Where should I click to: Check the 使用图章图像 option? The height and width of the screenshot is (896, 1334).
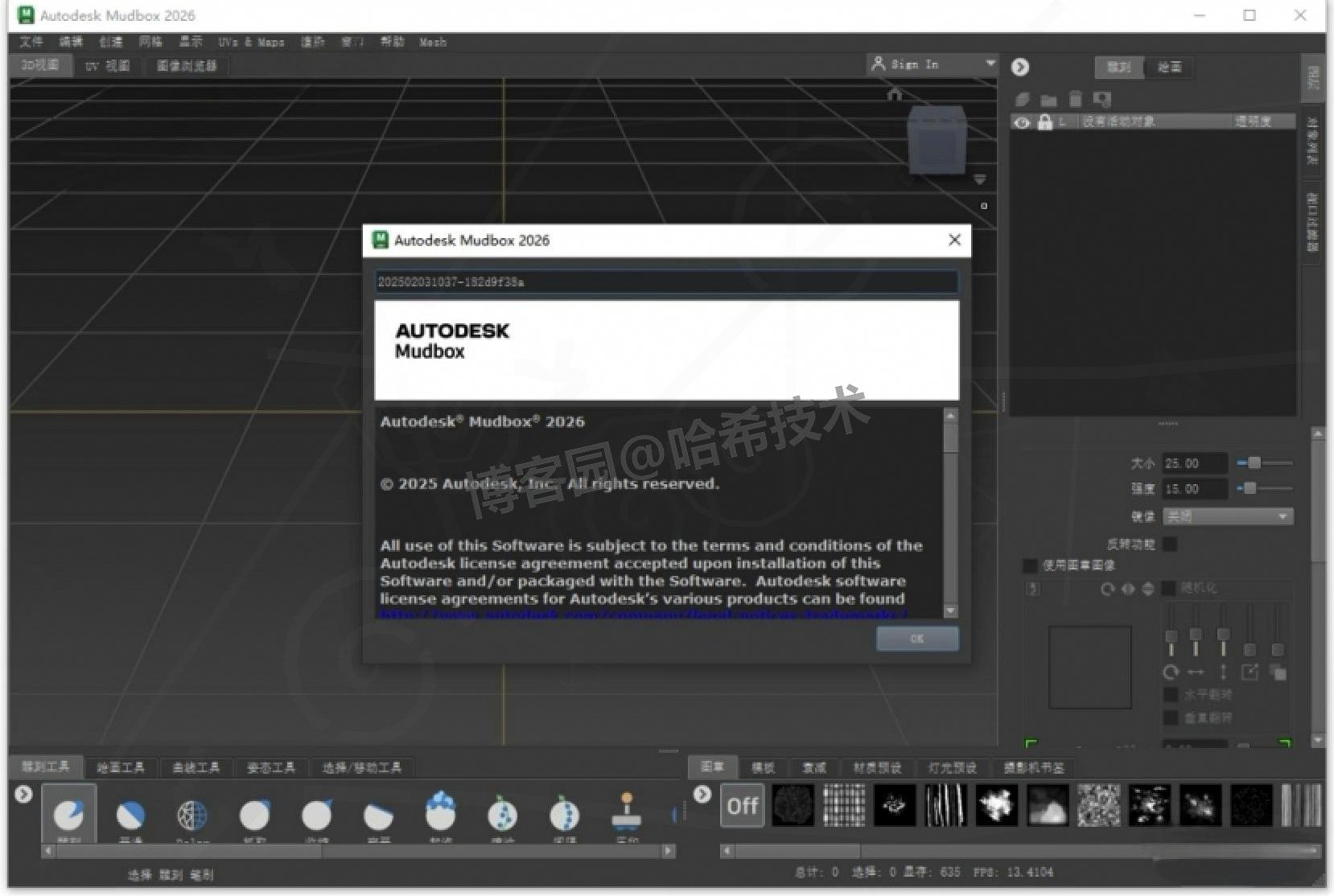pos(1030,565)
